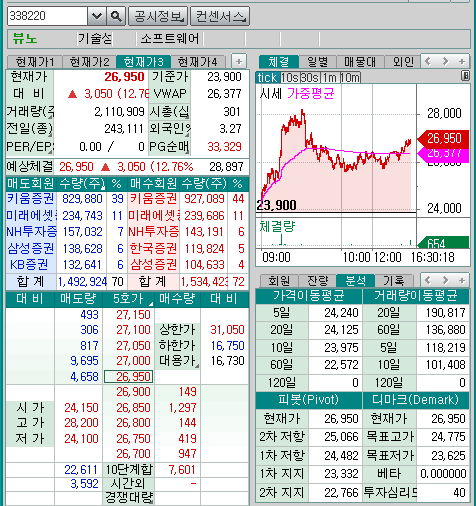Click next arrow next to 외인 tab
Screen dimensions: 476x506
tap(445, 61)
